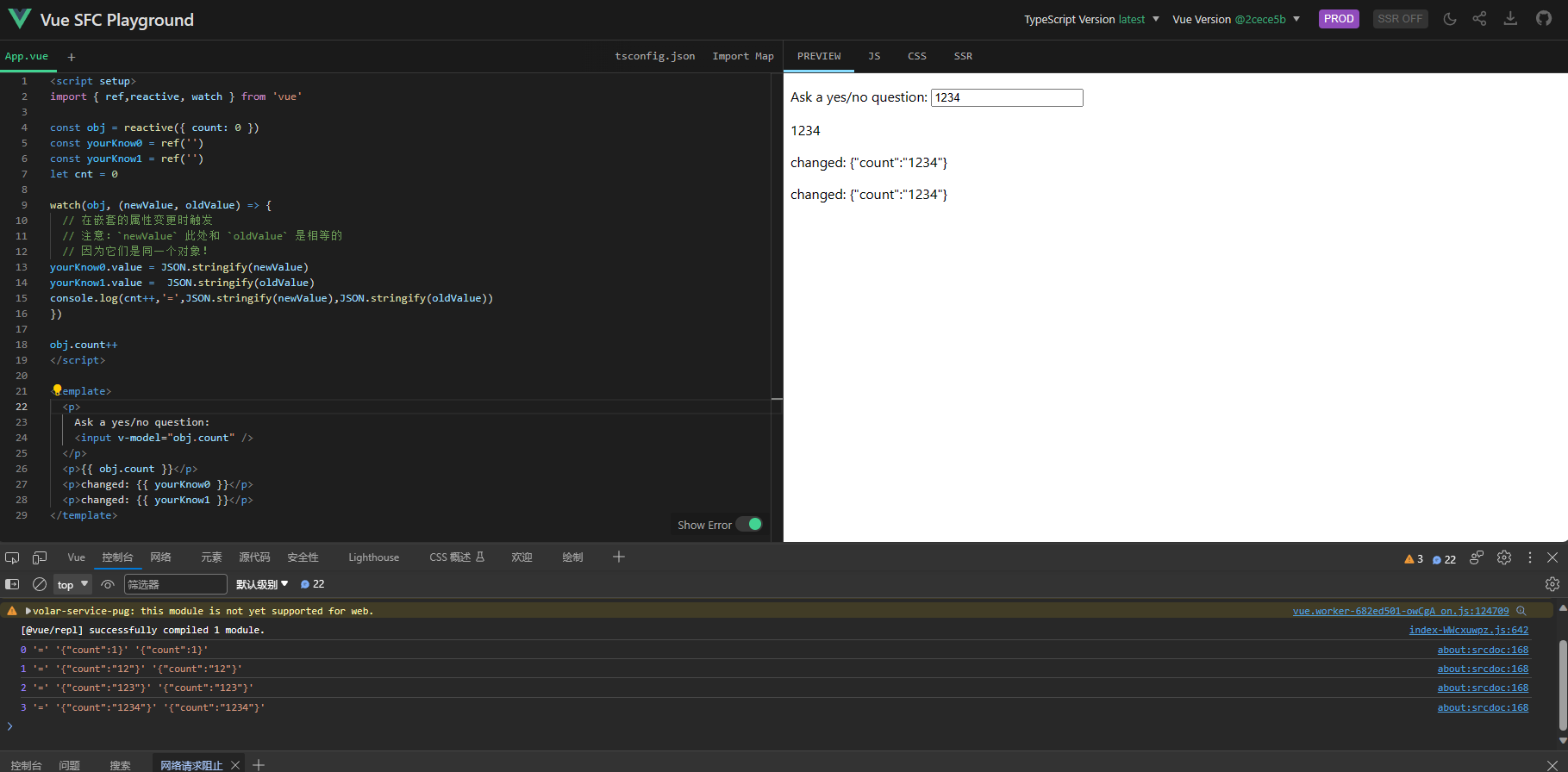Switch to the SSR output tab
This screenshot has height=772, width=1568.
tap(963, 57)
